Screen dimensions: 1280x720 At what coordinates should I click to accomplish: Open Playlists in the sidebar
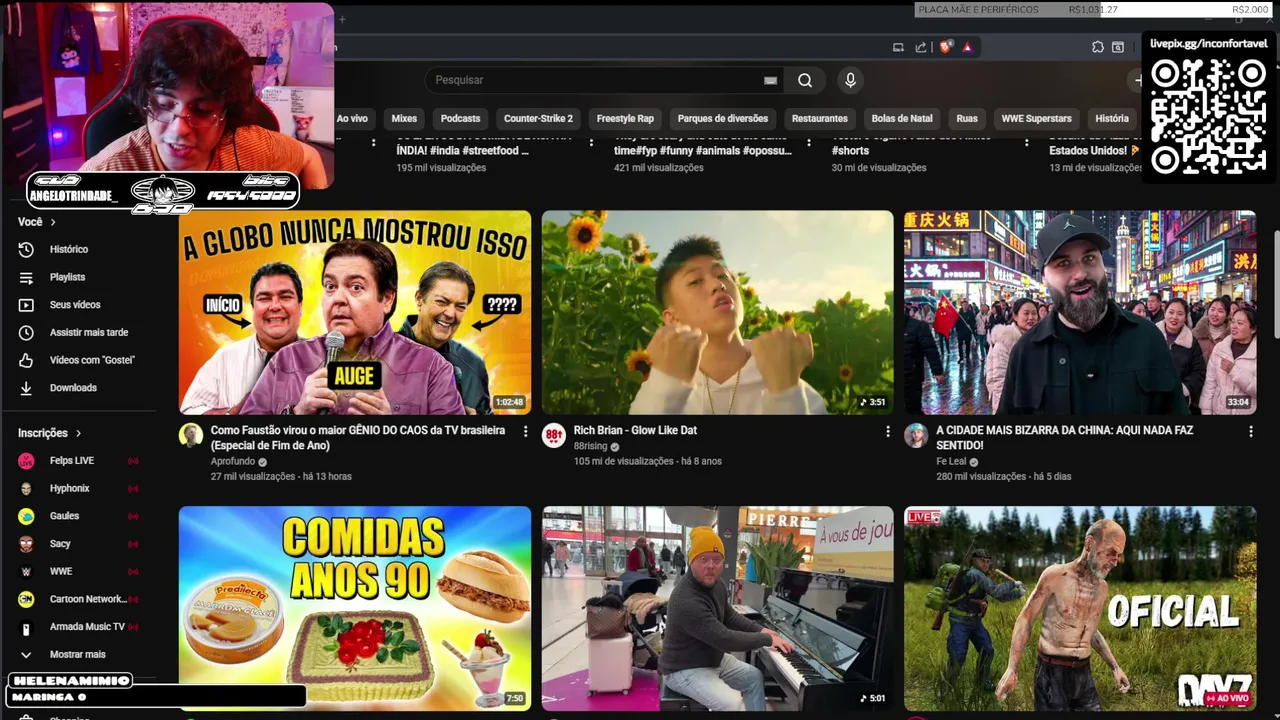coord(67,277)
